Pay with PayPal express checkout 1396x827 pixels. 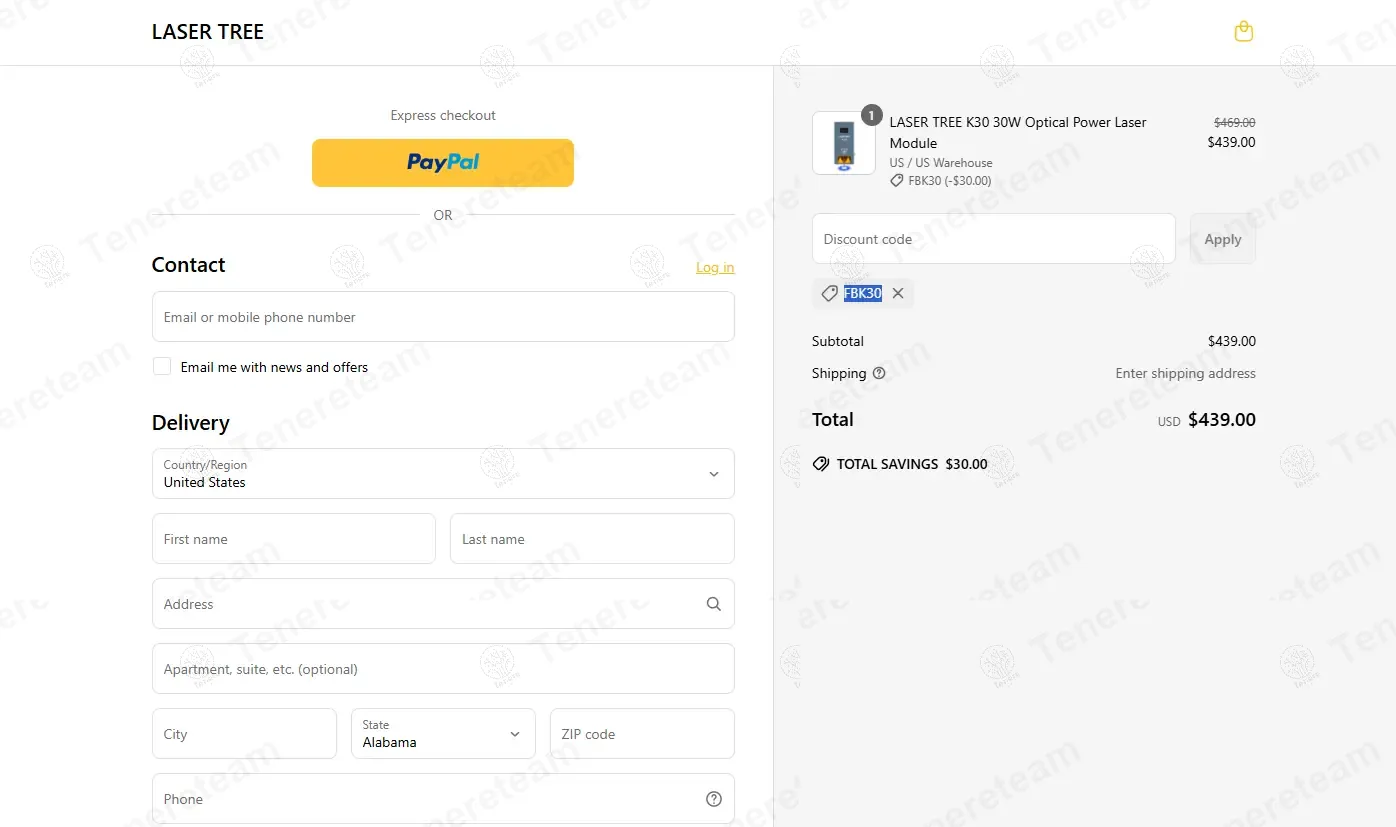pyautogui.click(x=443, y=163)
